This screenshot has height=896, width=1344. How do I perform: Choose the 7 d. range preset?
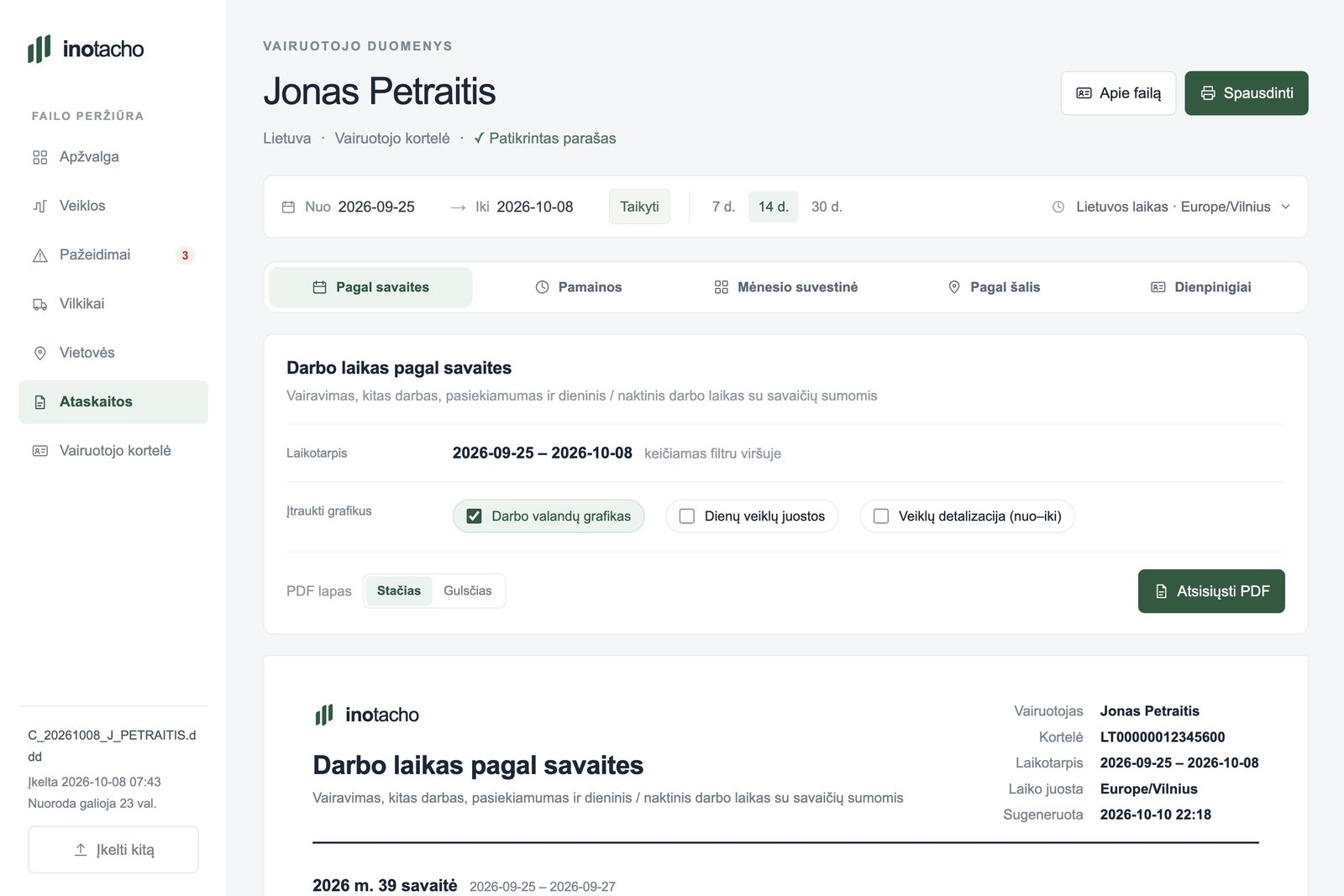[723, 207]
